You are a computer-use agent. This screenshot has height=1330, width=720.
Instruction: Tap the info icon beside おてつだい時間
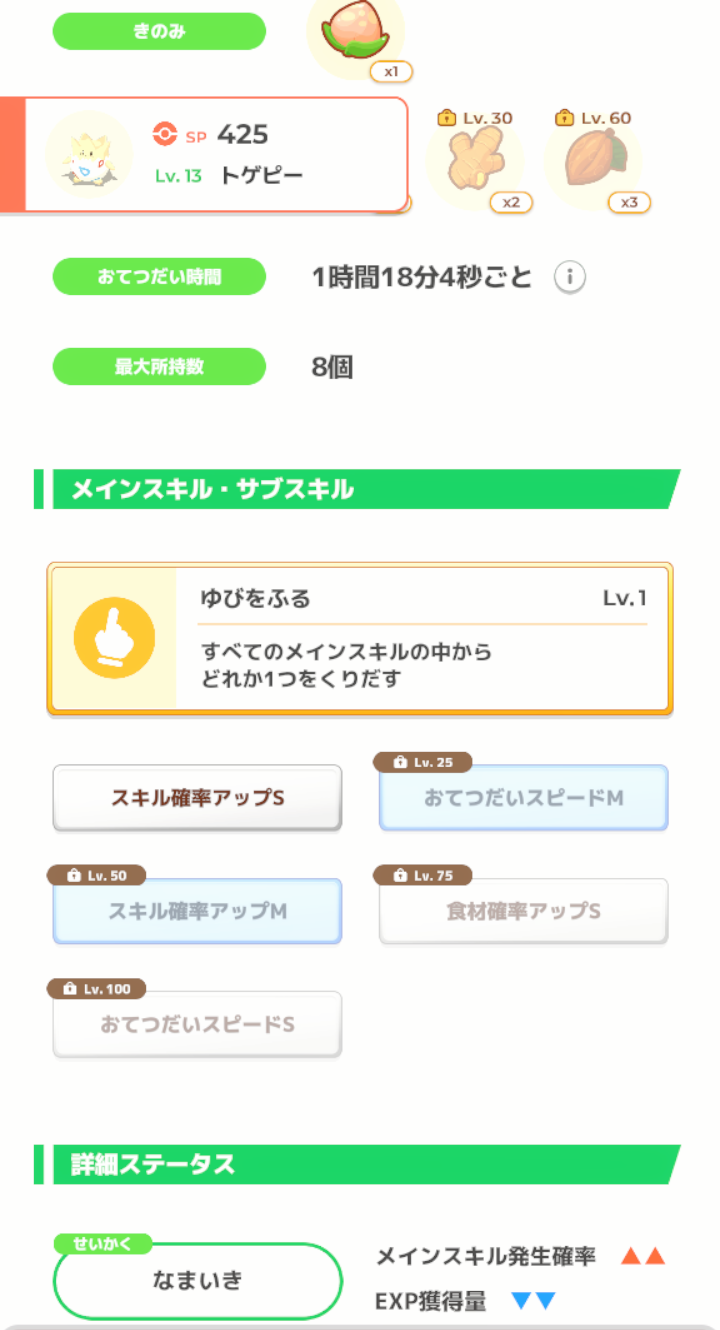click(569, 277)
